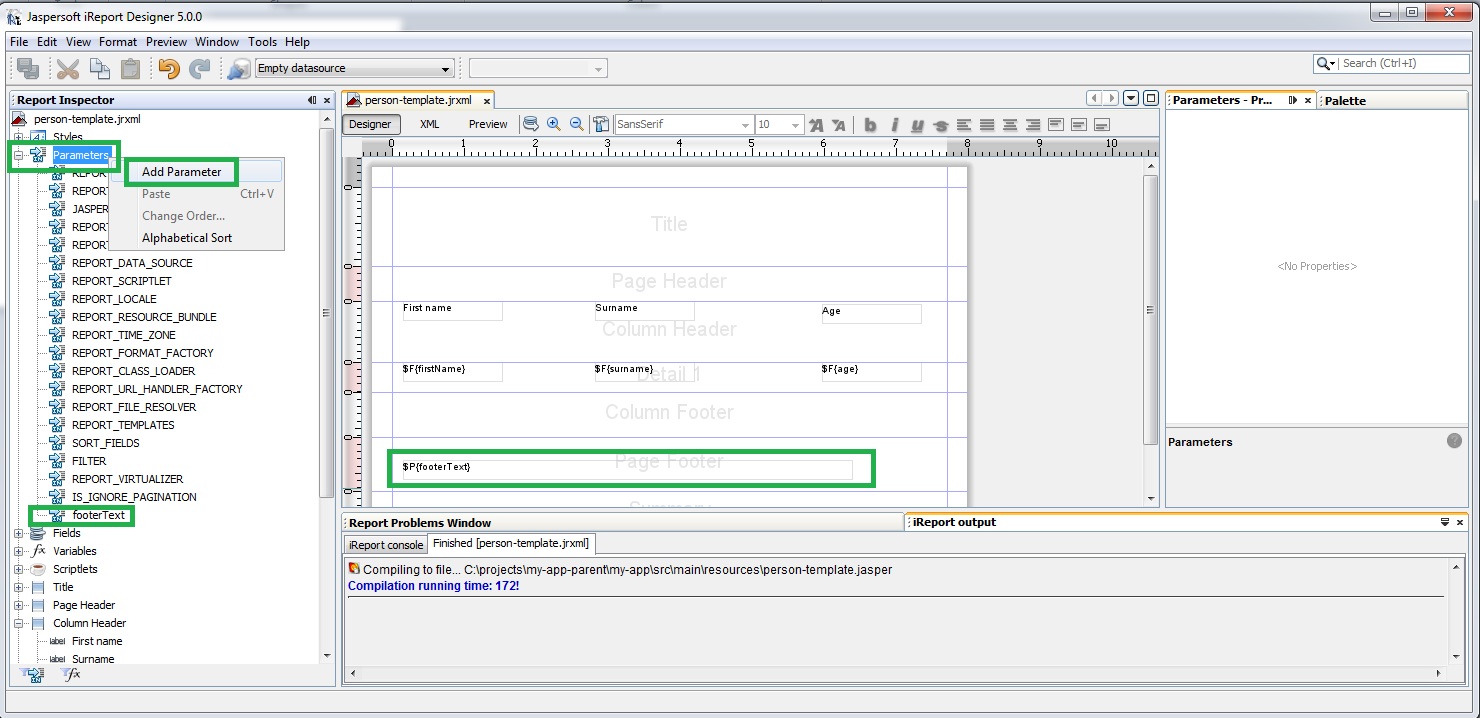The height and width of the screenshot is (718, 1480).
Task: Click the Undo arrow icon
Action: [x=170, y=68]
